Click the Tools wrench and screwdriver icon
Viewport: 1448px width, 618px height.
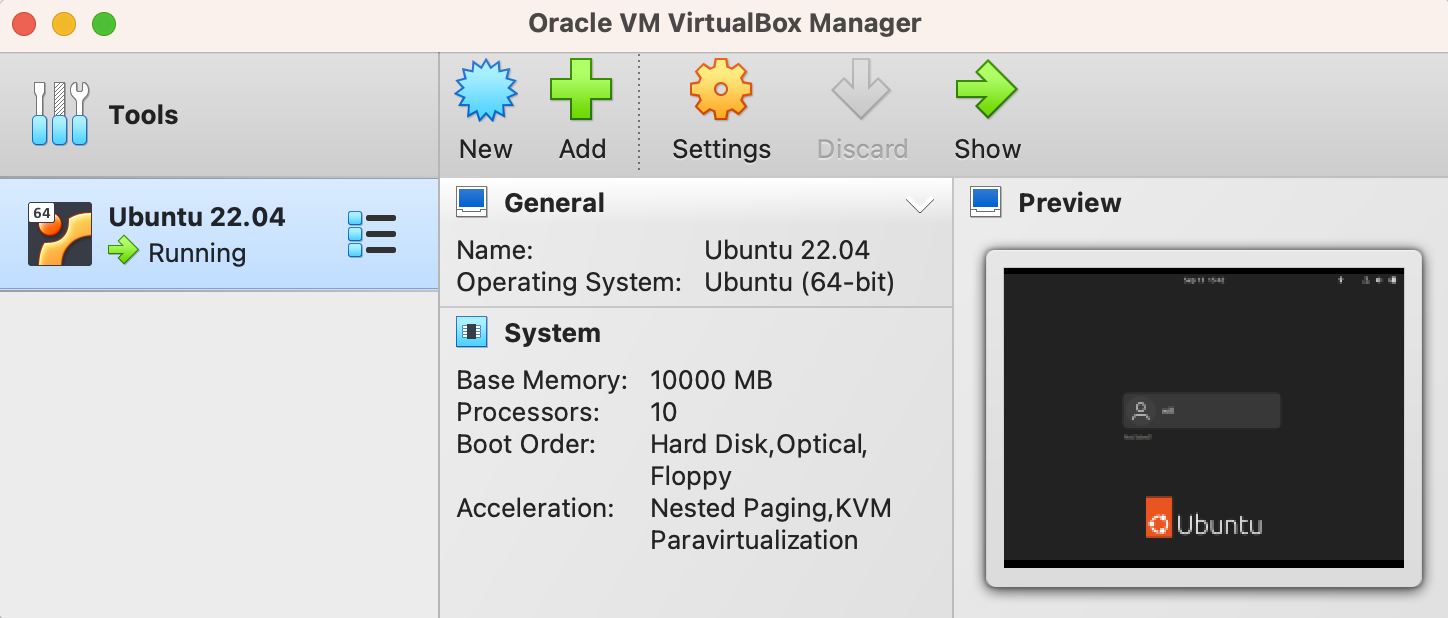tap(60, 114)
